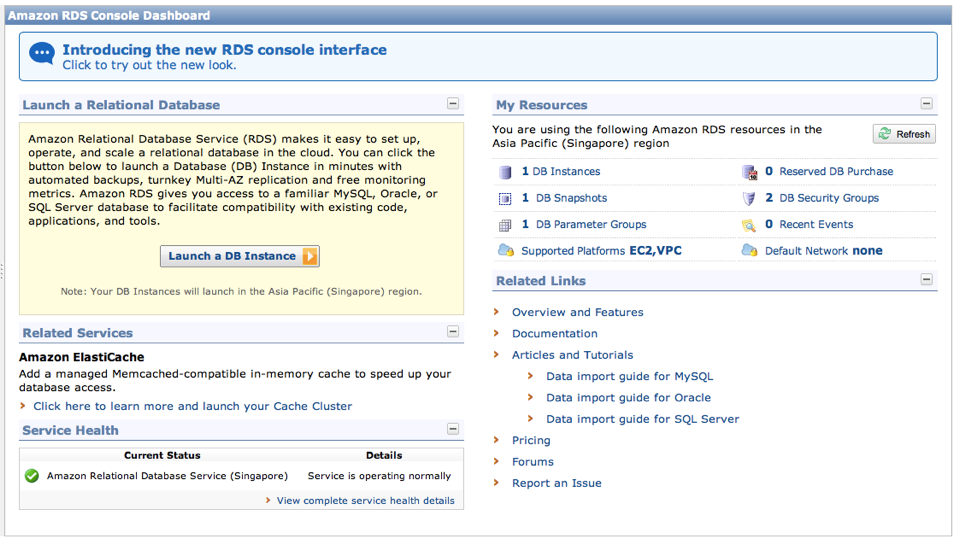Collapse the Related Services panel
Image resolution: width=960 pixels, height=545 pixels.
(x=452, y=331)
